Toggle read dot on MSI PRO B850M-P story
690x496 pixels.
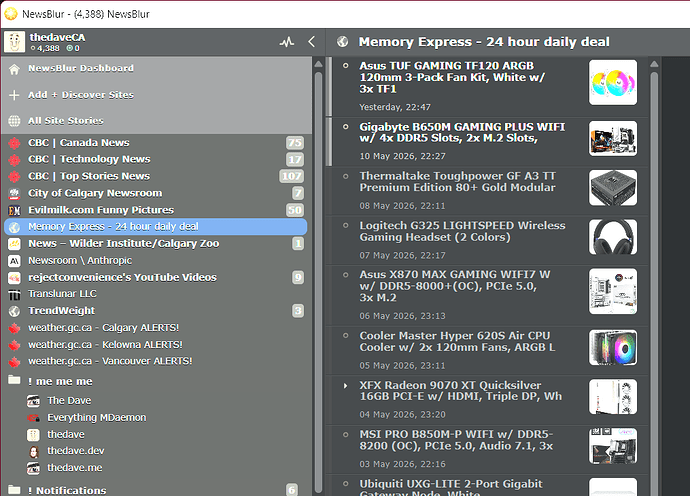(345, 434)
